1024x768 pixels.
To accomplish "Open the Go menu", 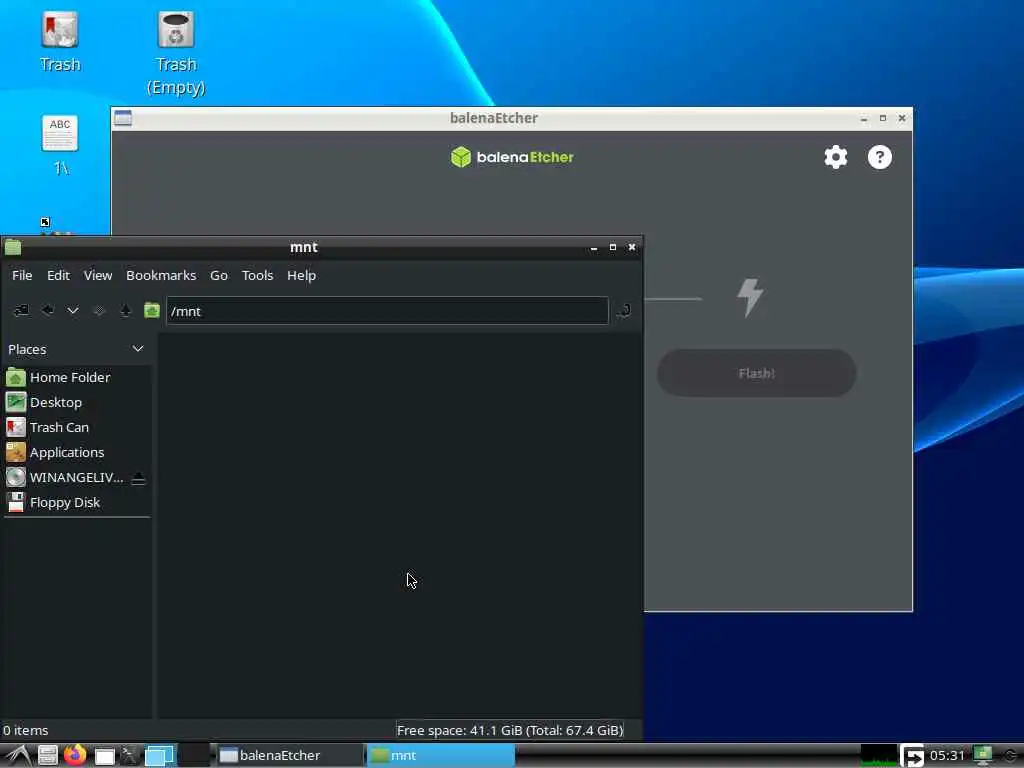I will [219, 276].
